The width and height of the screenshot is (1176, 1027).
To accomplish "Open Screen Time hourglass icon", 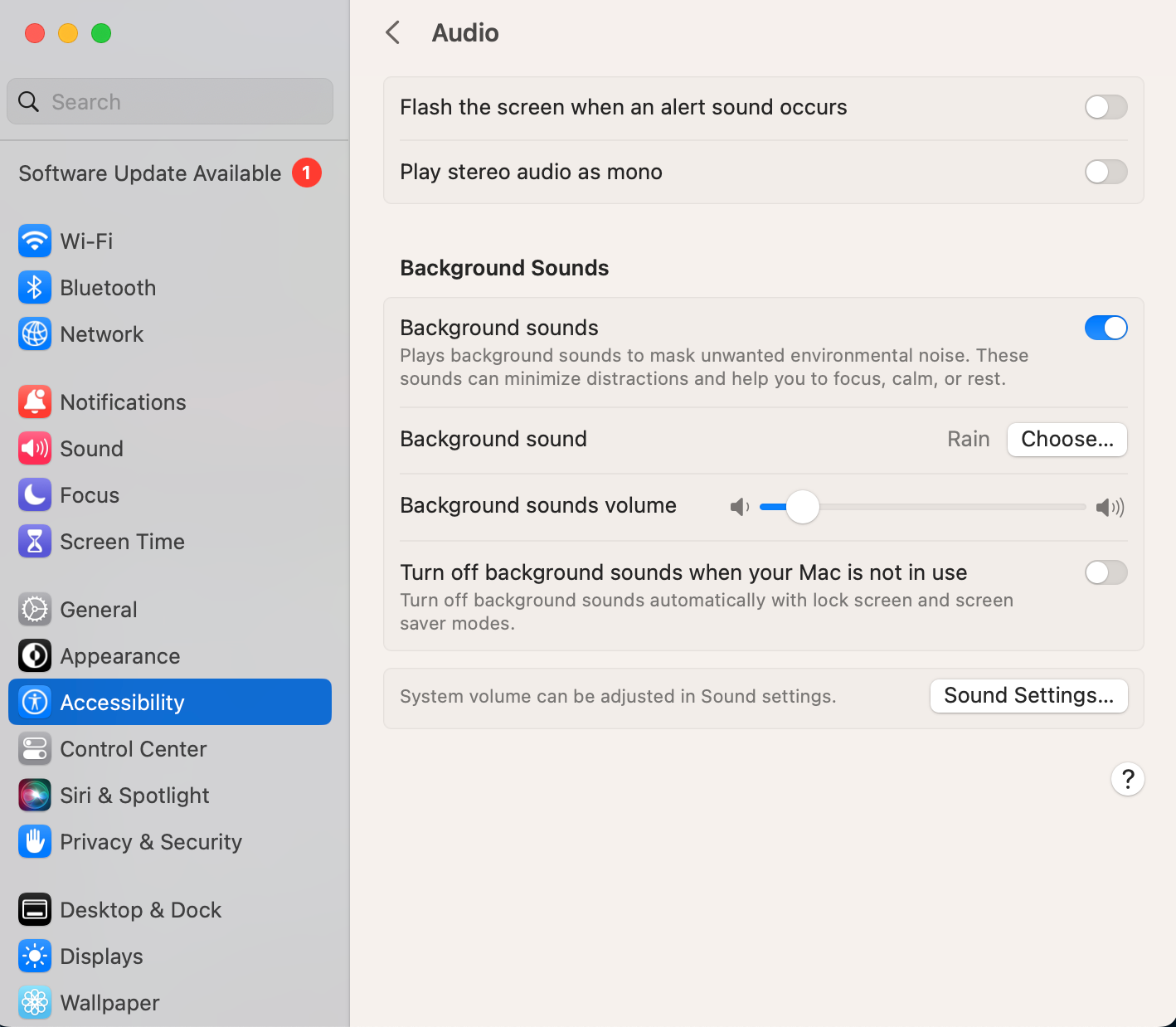I will (35, 542).
